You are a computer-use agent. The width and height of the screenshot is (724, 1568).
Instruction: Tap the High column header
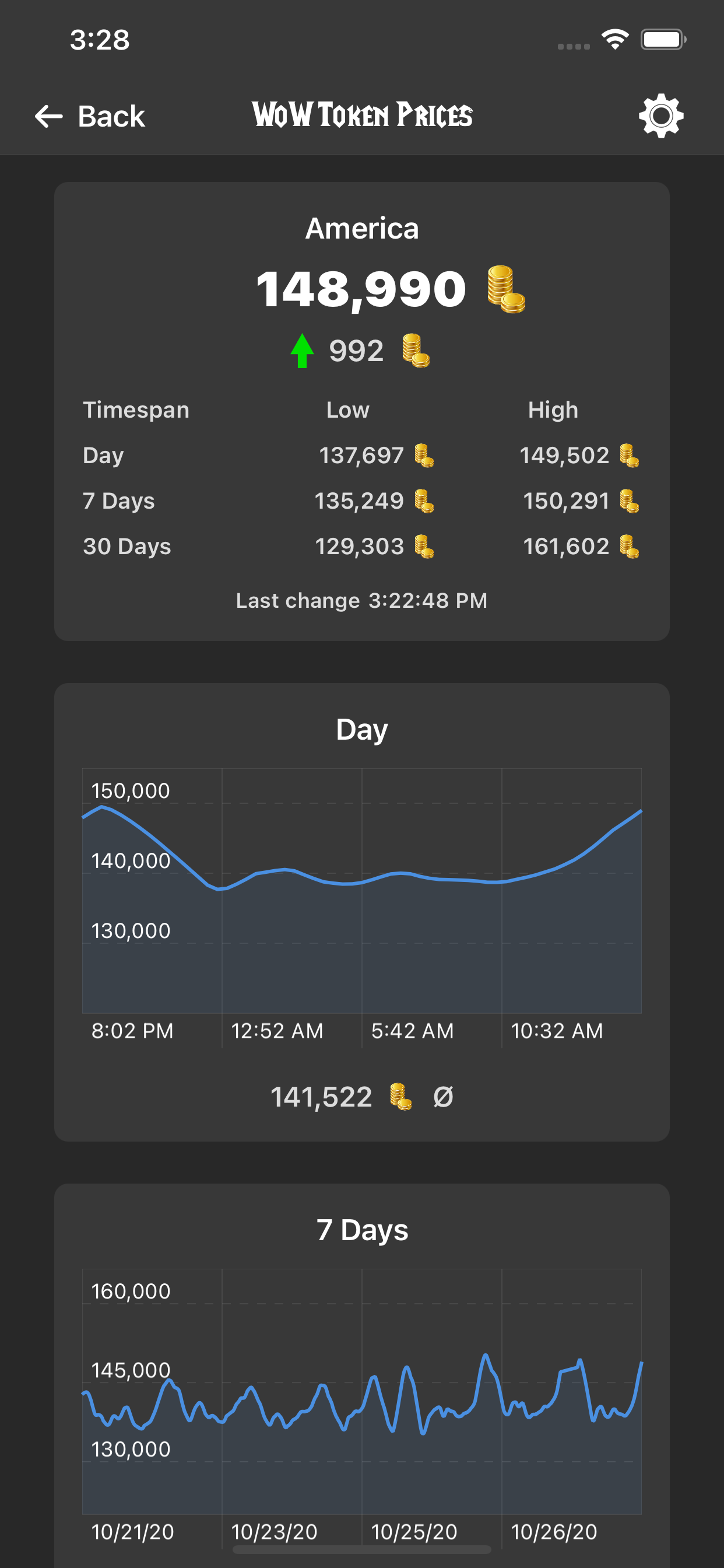[553, 409]
